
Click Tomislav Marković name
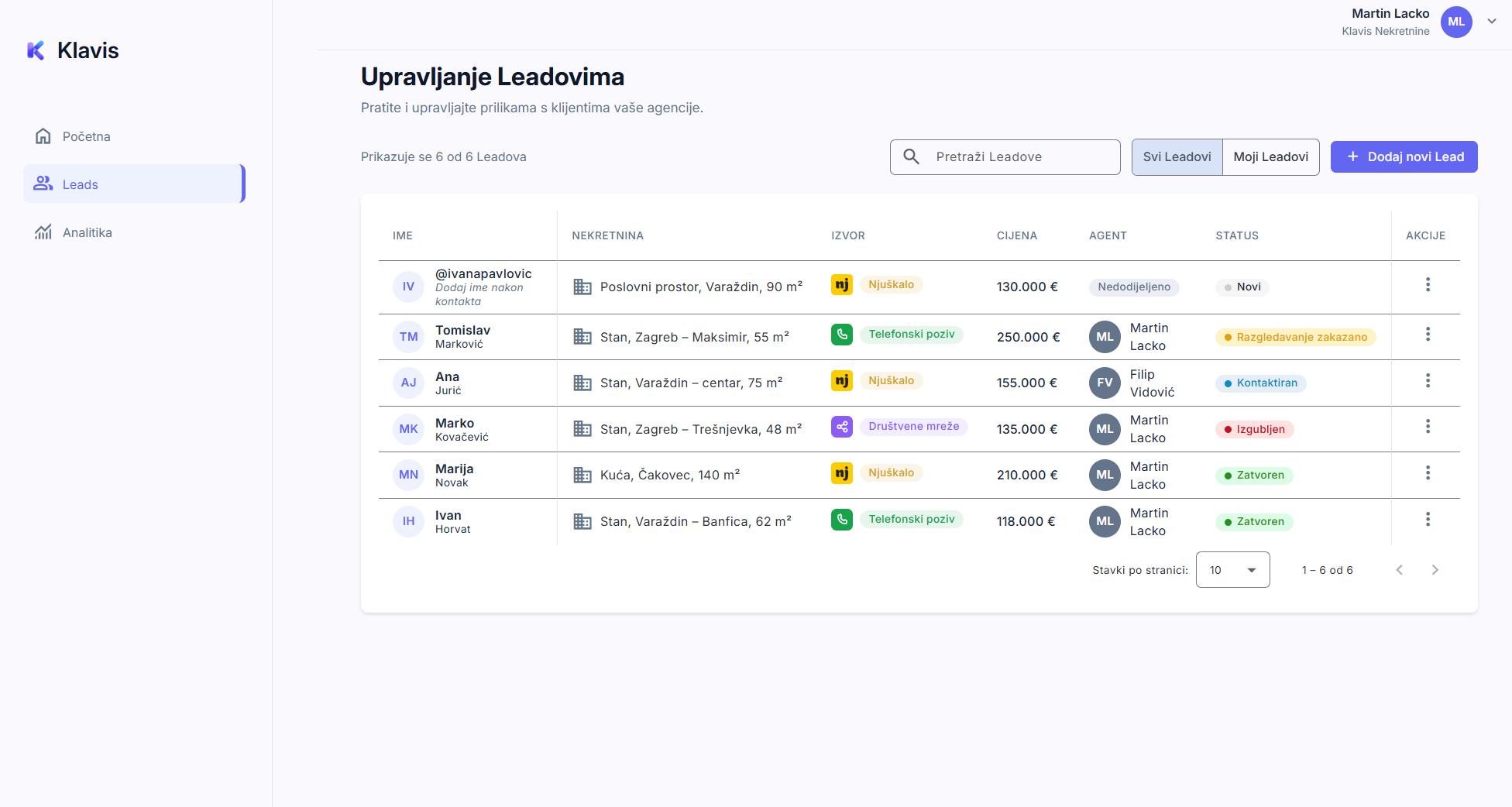coord(462,337)
